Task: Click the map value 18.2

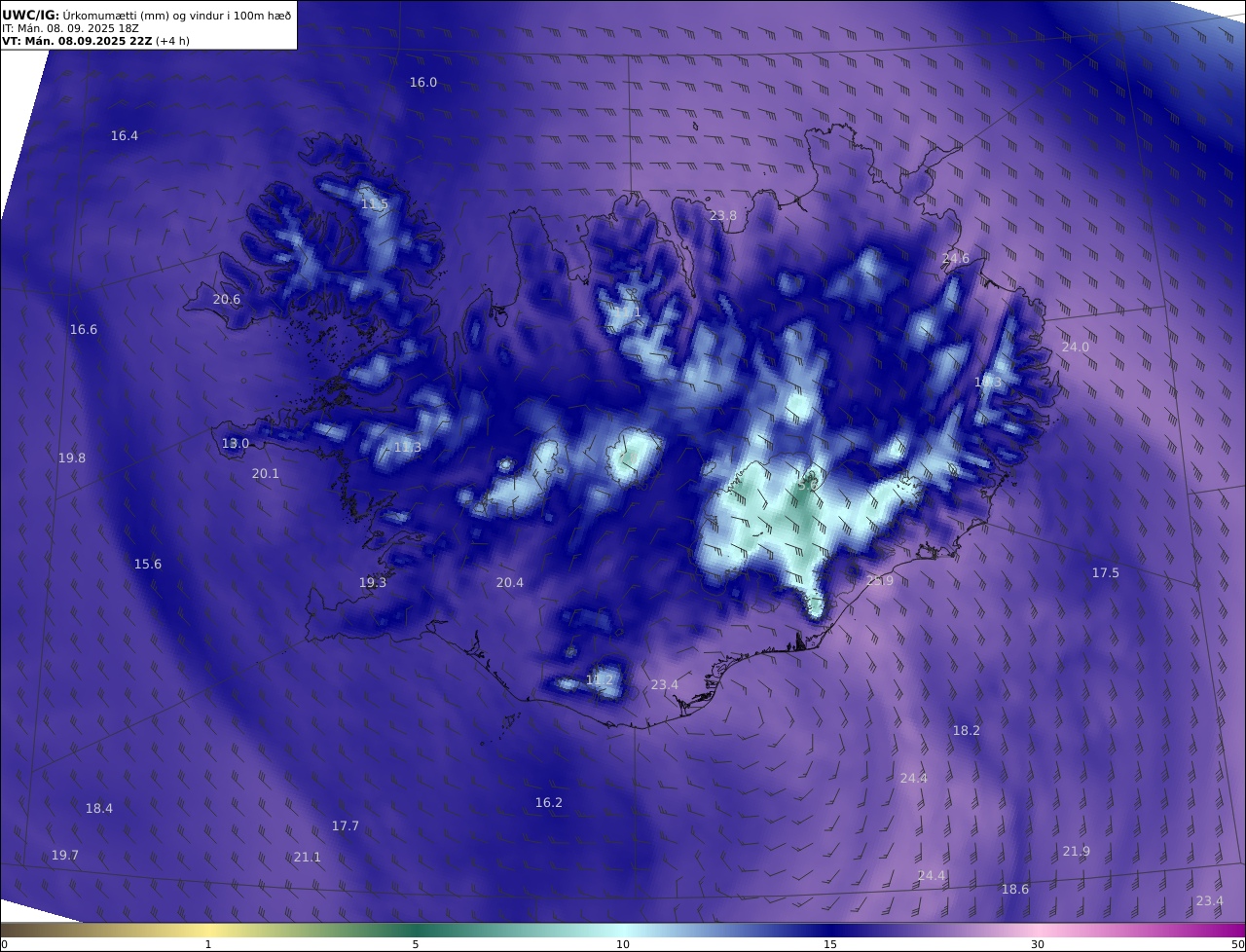Action: coord(967,731)
